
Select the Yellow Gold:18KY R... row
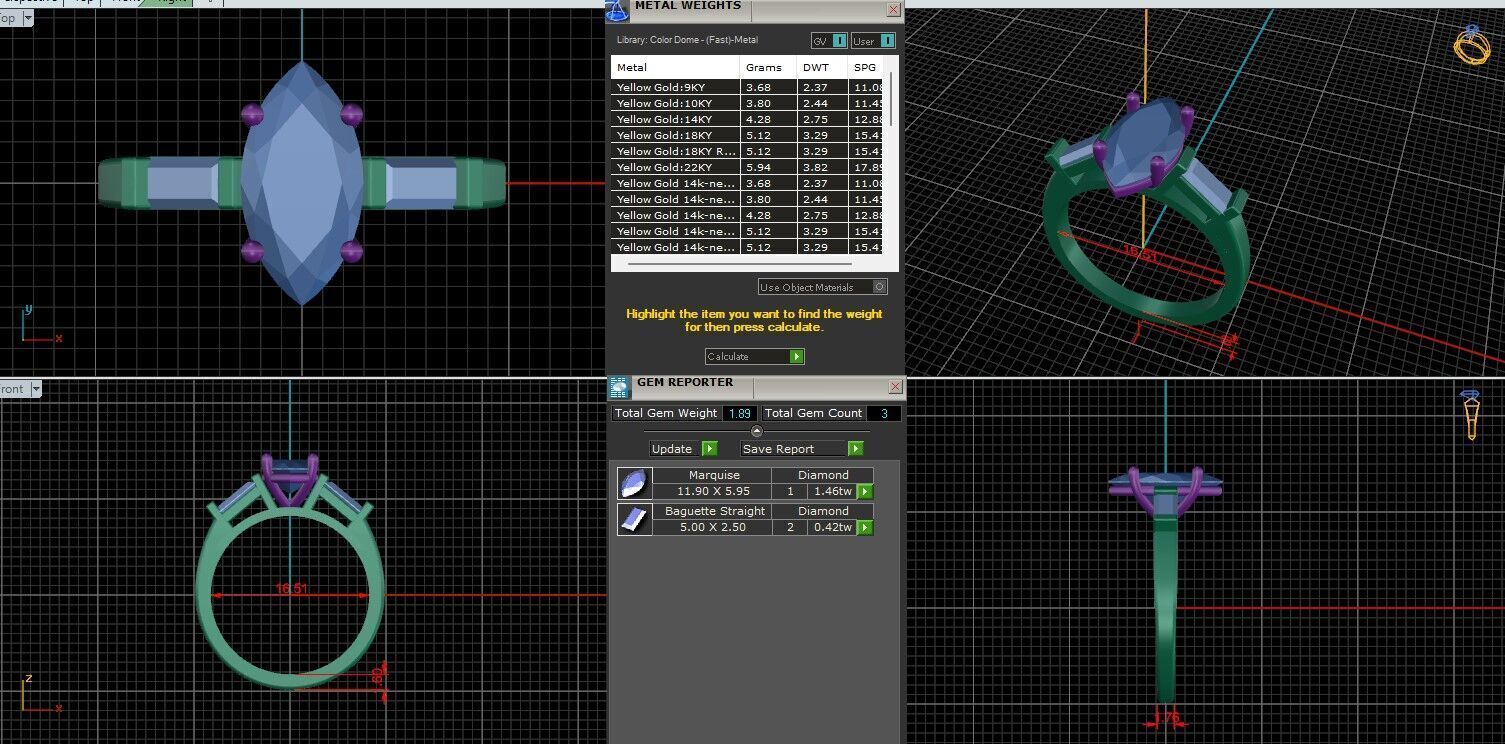pos(747,151)
